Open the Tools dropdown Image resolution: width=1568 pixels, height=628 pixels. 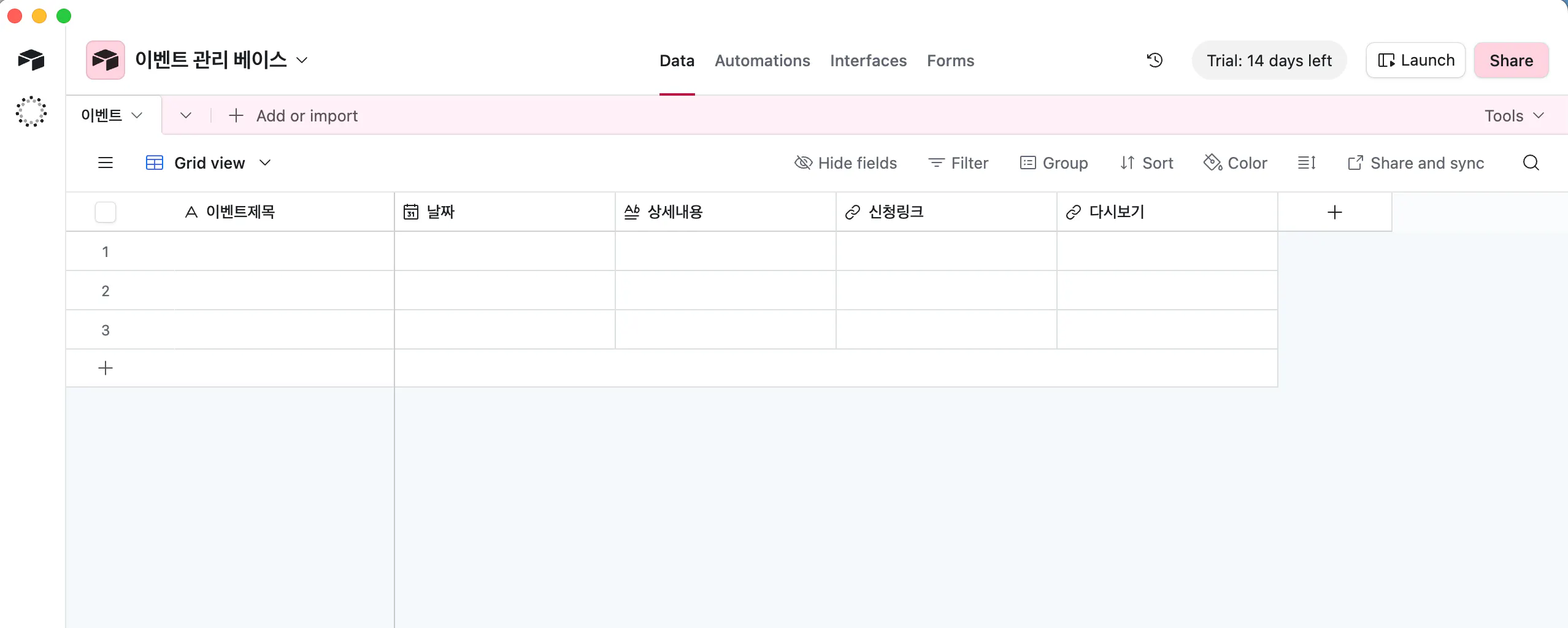[x=1514, y=115]
